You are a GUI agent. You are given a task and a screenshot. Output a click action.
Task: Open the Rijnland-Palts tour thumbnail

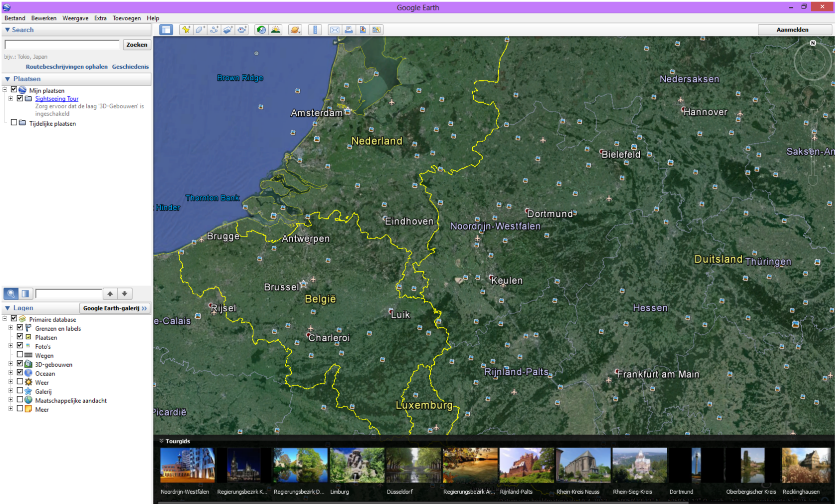(x=526, y=465)
